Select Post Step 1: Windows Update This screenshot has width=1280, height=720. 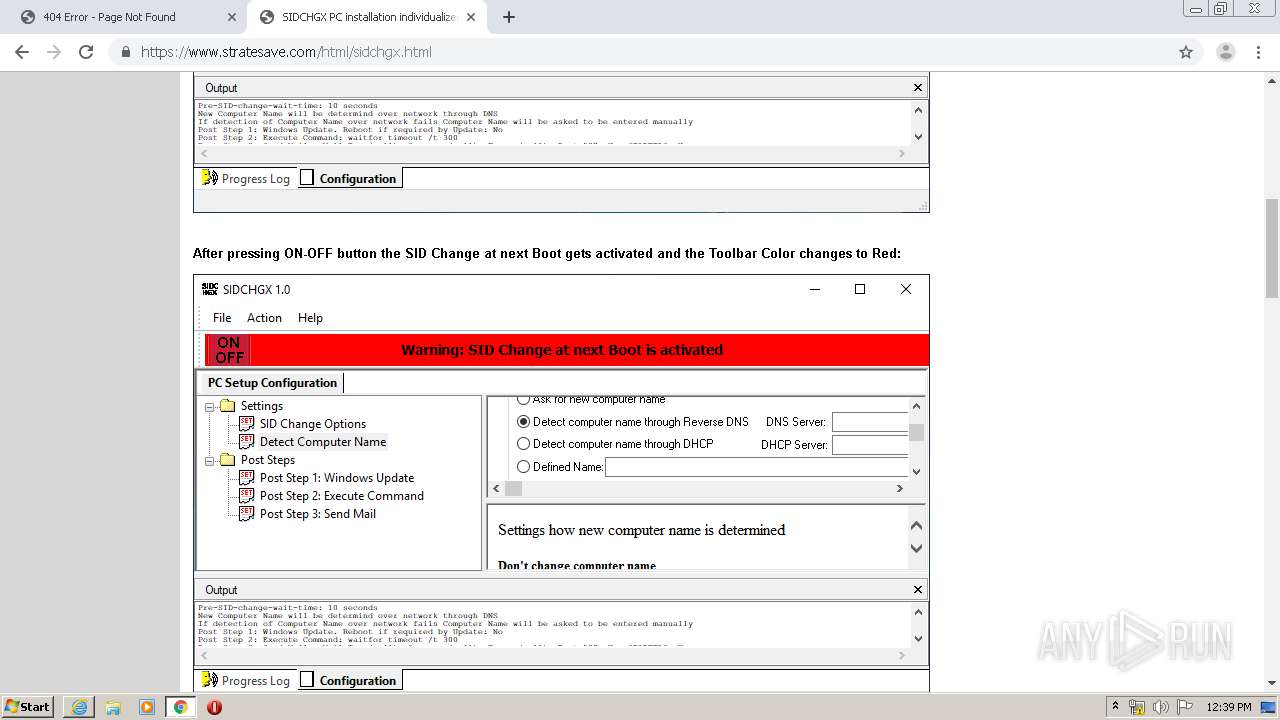pos(337,478)
